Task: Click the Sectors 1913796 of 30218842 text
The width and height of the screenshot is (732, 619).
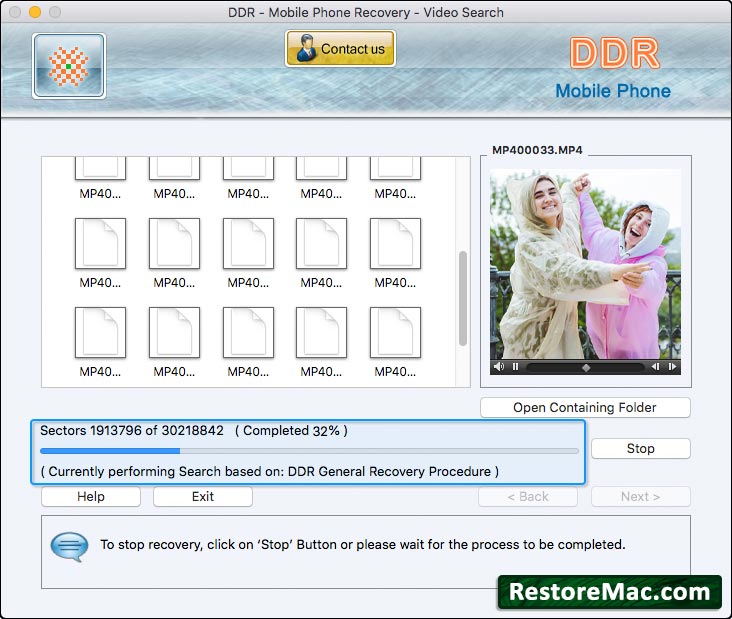Action: (x=132, y=430)
